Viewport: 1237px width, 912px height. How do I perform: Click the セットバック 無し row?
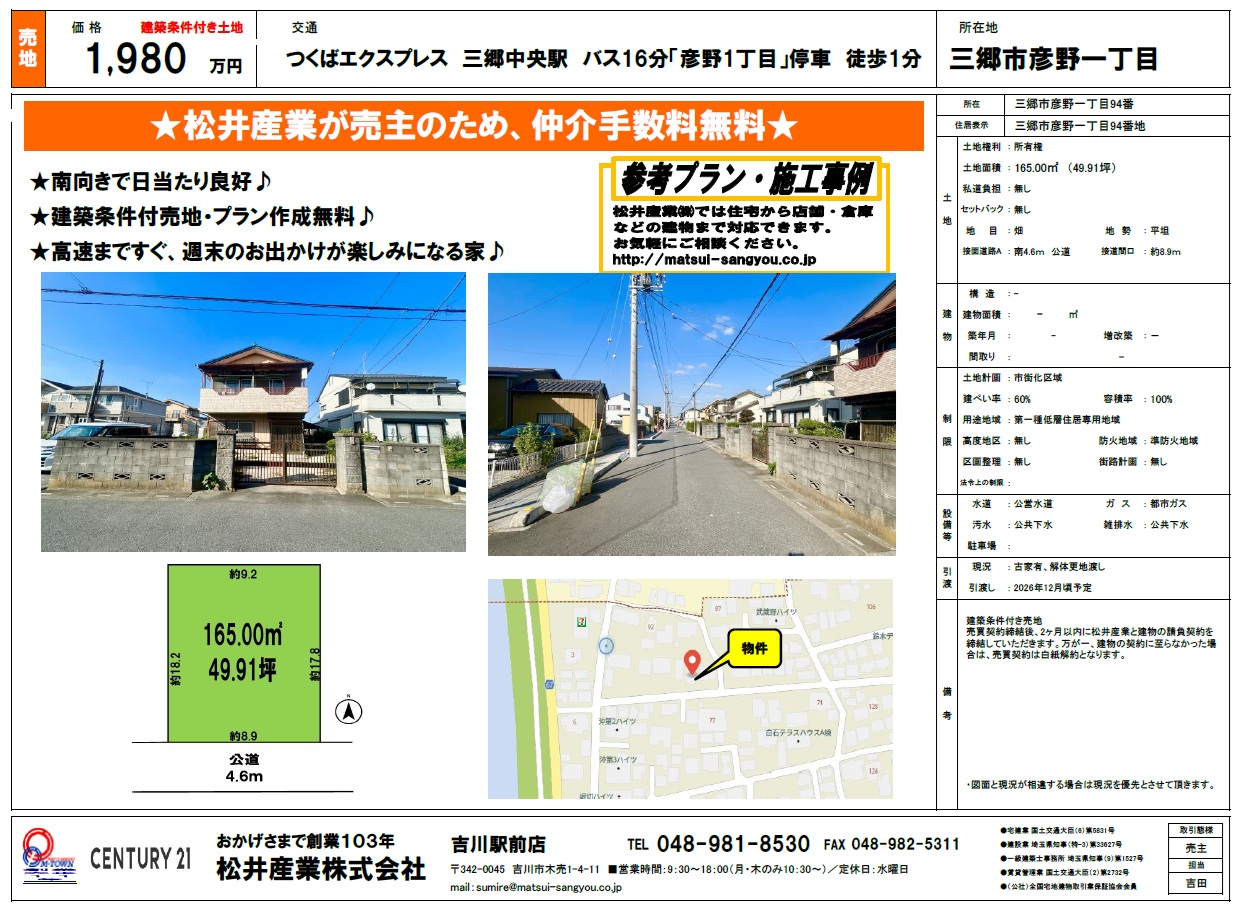(995, 210)
